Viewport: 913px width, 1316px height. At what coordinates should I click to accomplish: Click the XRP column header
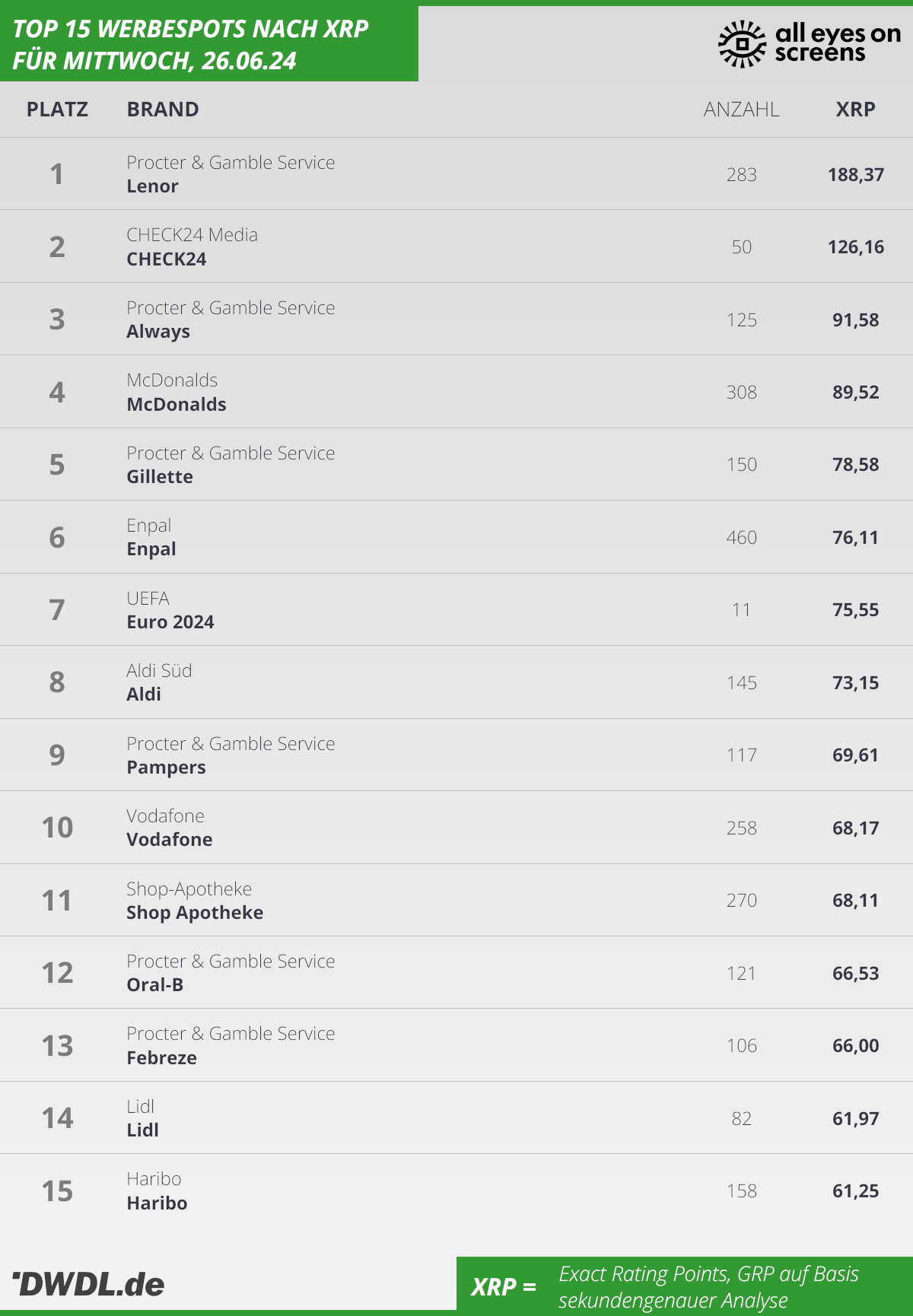pos(855,110)
